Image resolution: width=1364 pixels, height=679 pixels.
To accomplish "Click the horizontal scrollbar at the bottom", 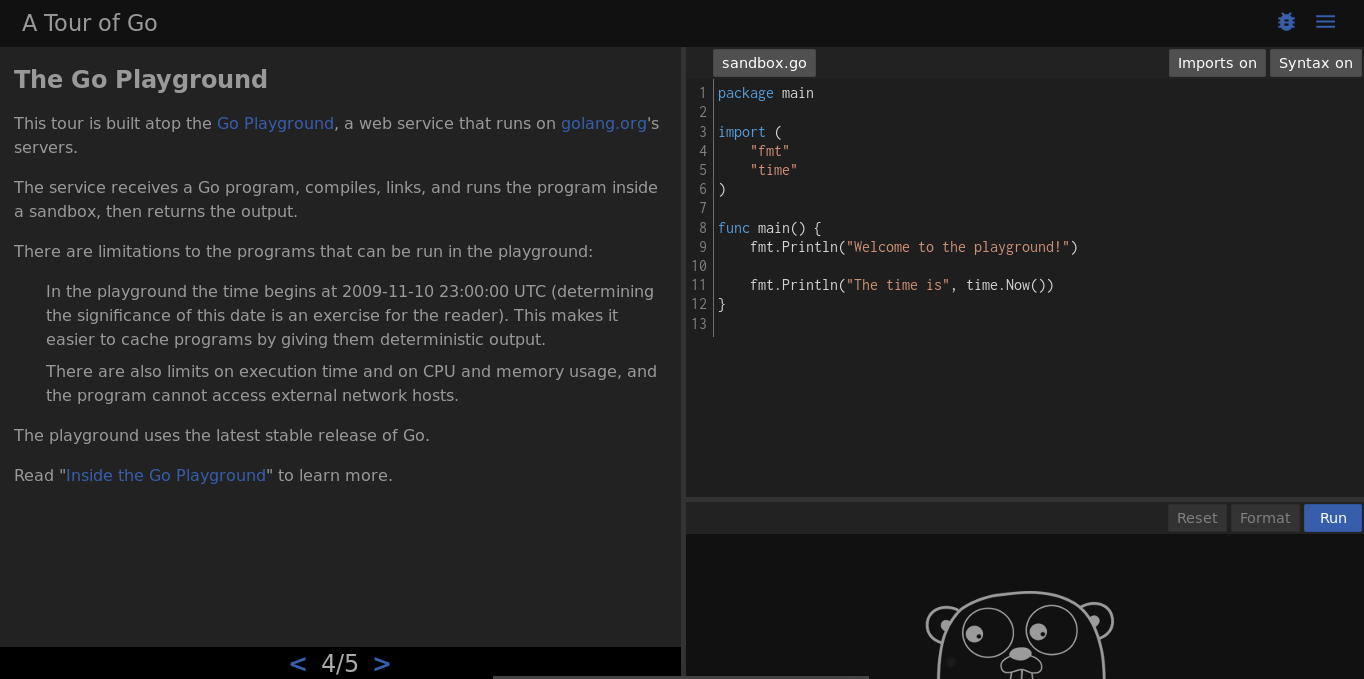I will click(680, 675).
